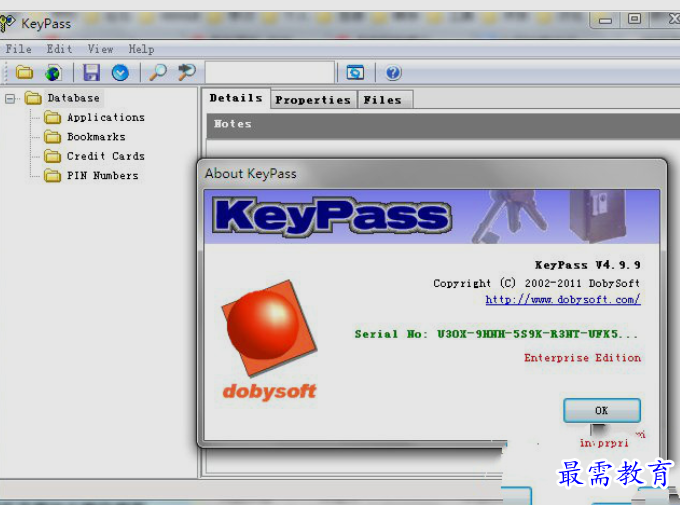Click the Serial No text
This screenshot has width=680, height=505.
point(496,334)
